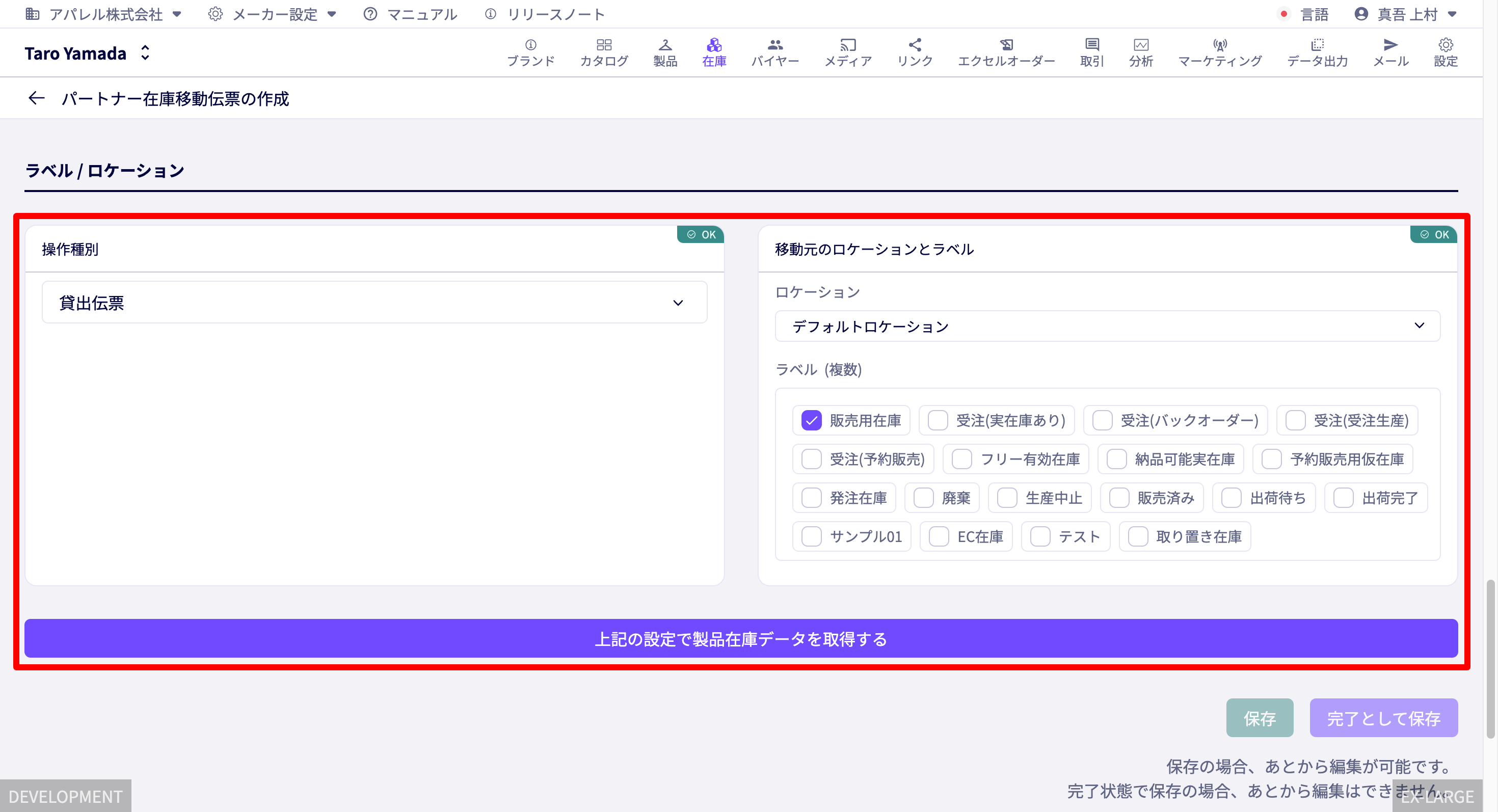Open the 分析 analytics chart icon

click(1140, 52)
